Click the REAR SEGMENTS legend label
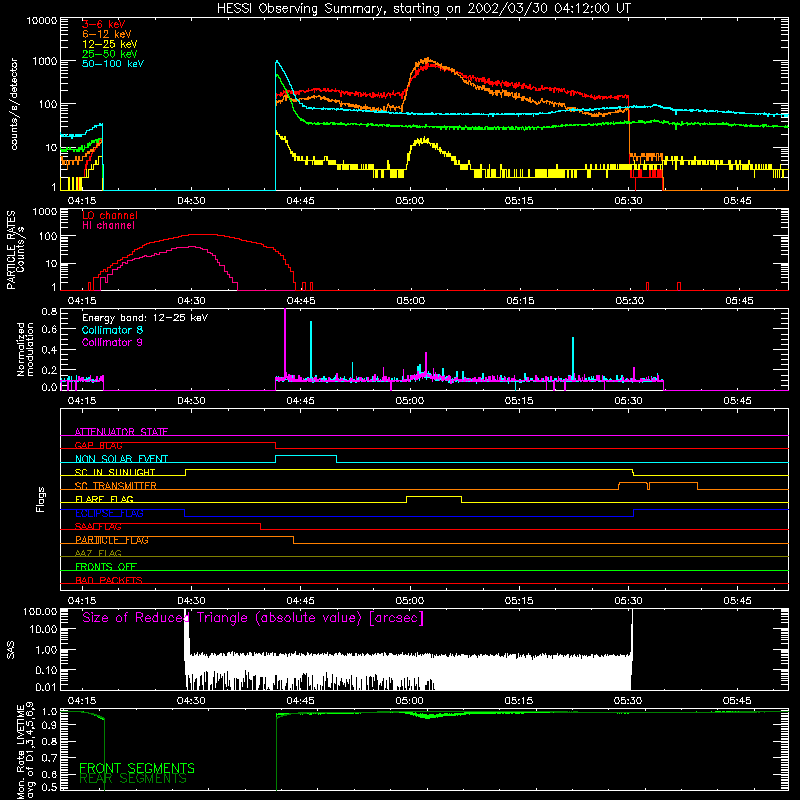 click(133, 779)
